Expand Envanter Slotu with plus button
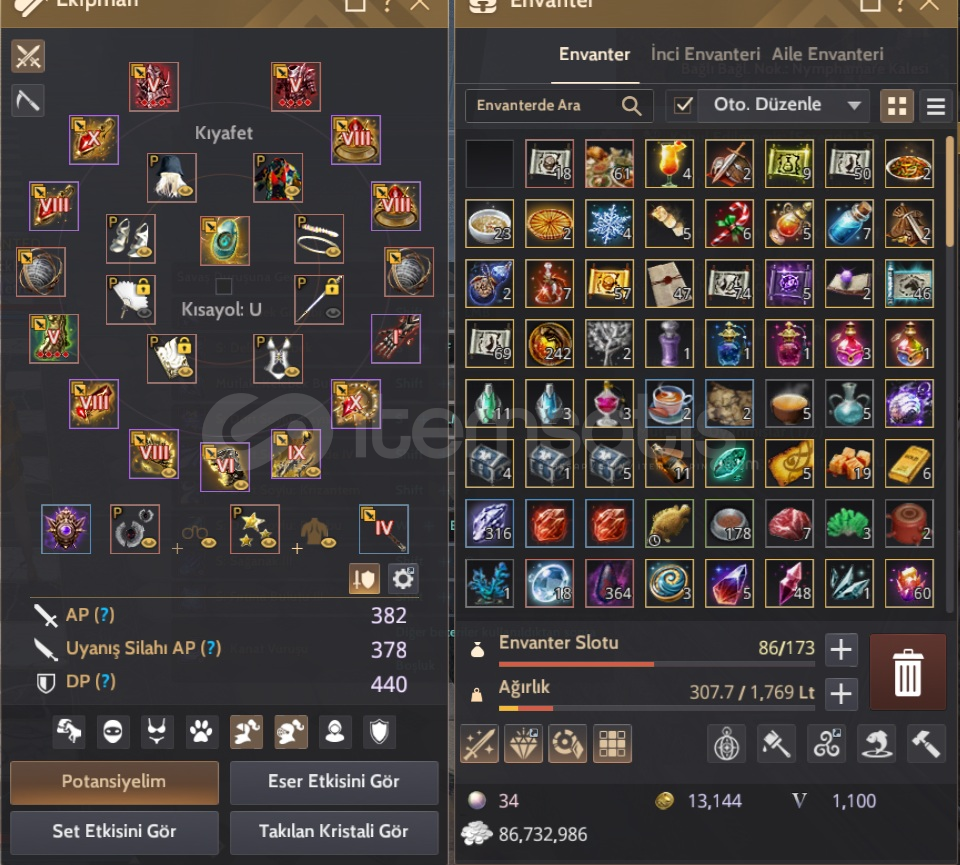 click(841, 649)
